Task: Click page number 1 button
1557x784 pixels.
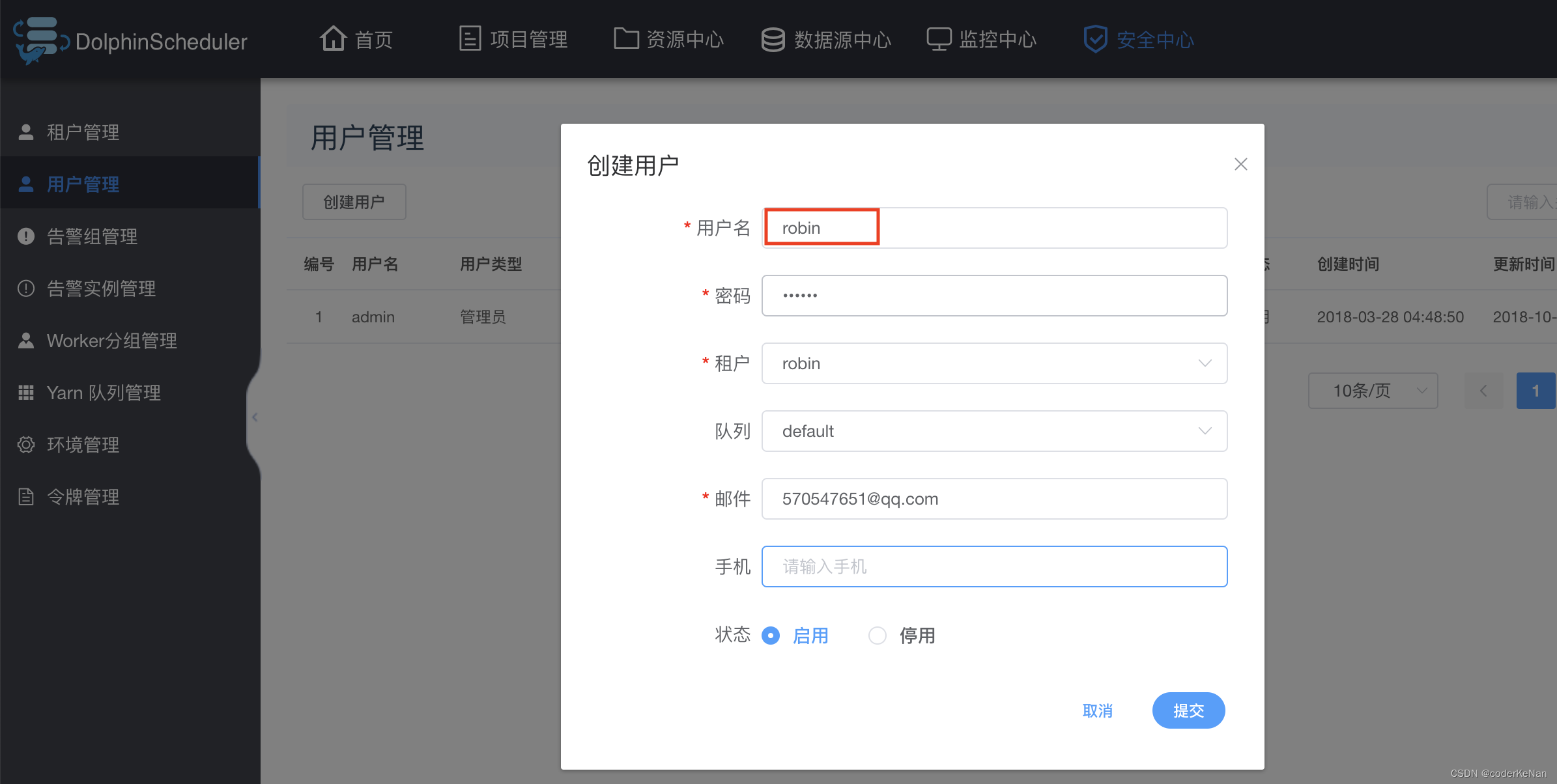Action: tap(1536, 391)
